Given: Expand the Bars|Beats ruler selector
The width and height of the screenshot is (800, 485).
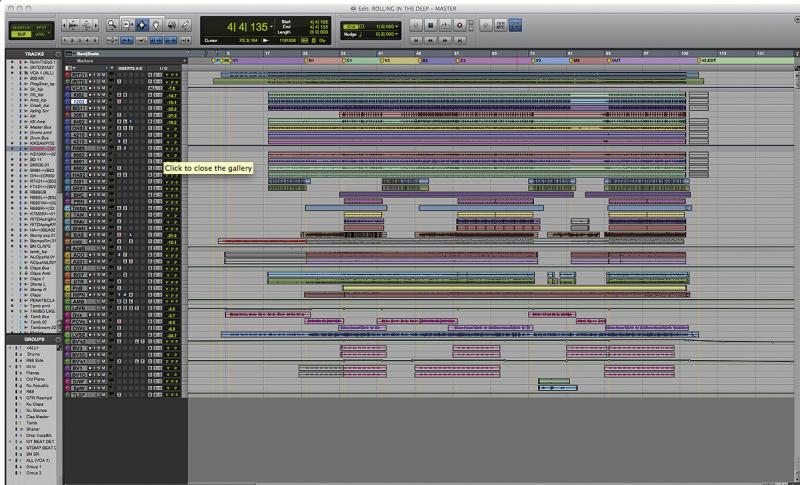Looking at the screenshot, I should click(x=88, y=52).
